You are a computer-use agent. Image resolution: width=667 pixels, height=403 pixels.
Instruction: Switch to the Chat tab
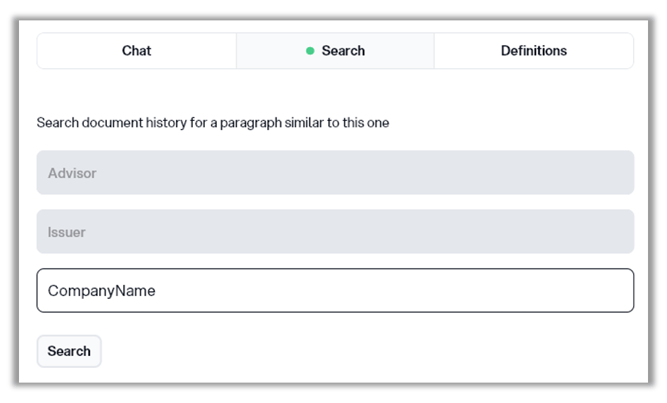pyautogui.click(x=136, y=51)
